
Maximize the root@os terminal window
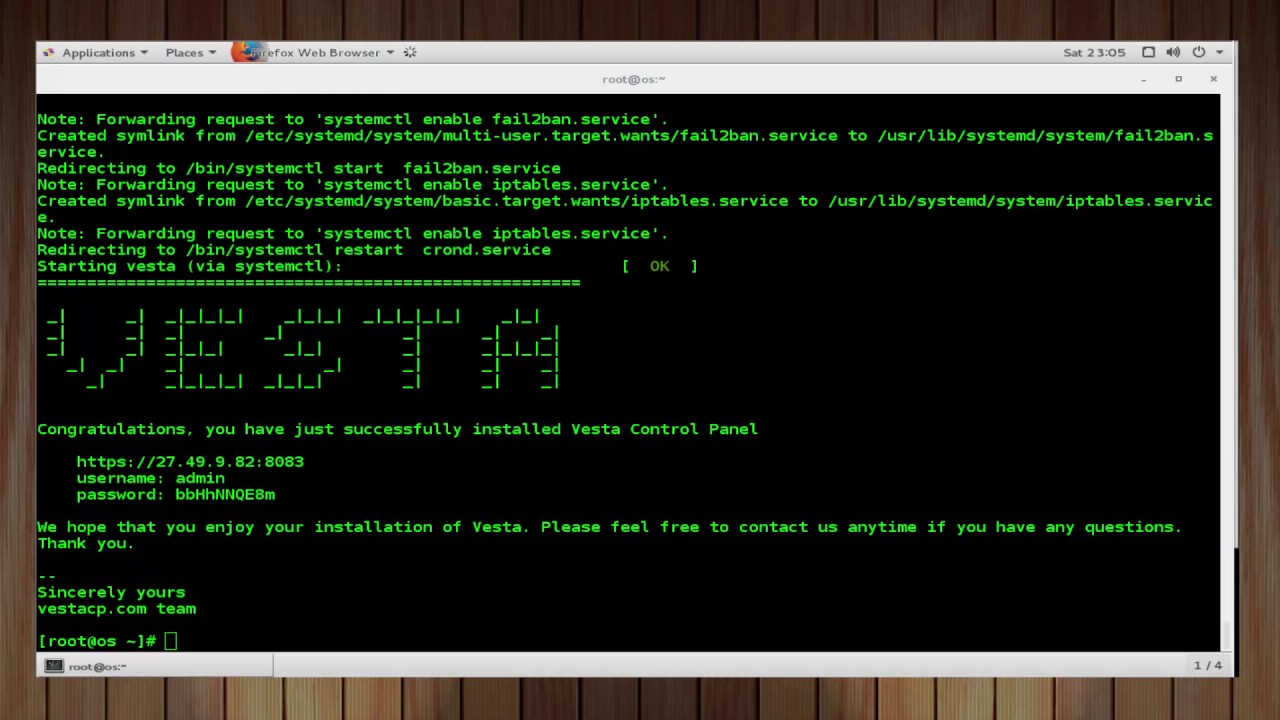[1178, 79]
